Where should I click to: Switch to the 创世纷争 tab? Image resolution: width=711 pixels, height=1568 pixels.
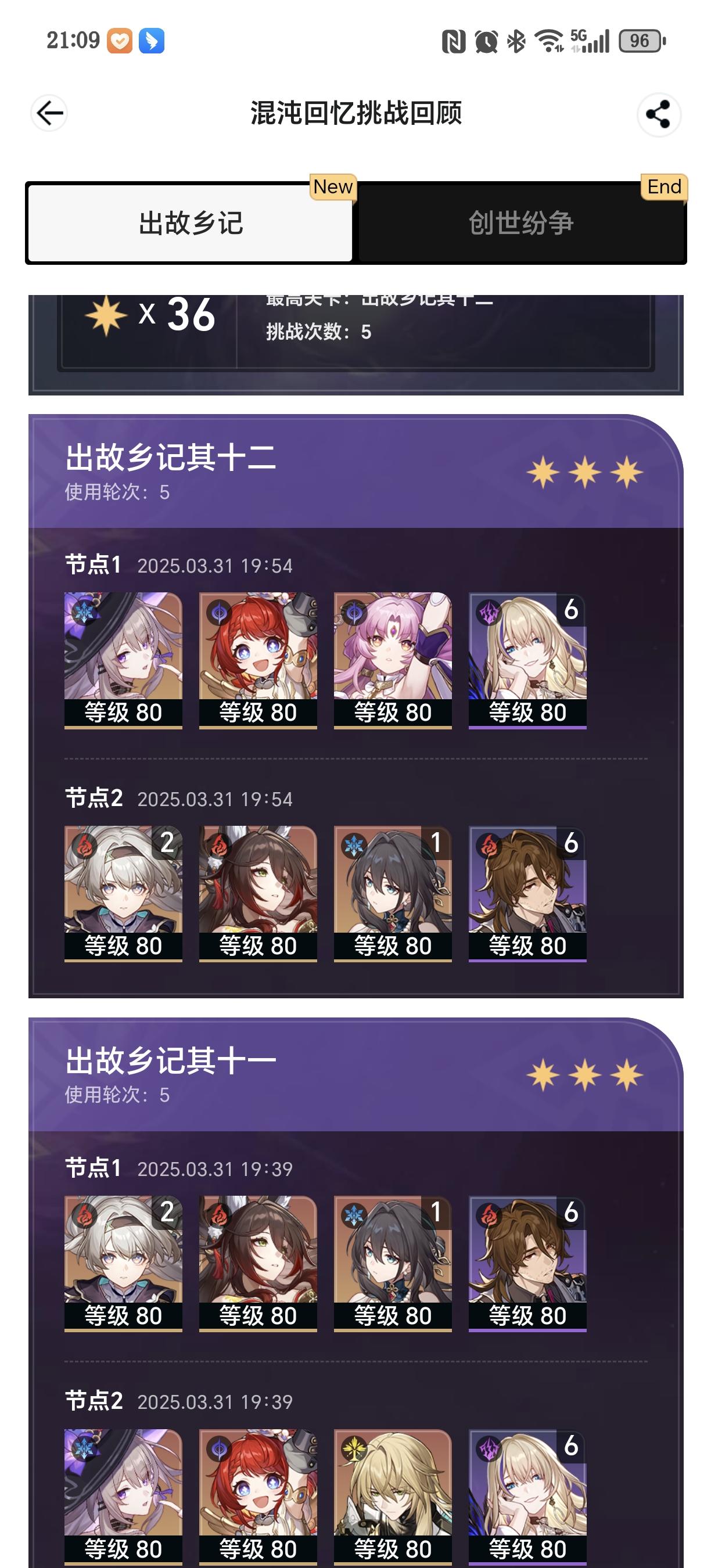(521, 223)
